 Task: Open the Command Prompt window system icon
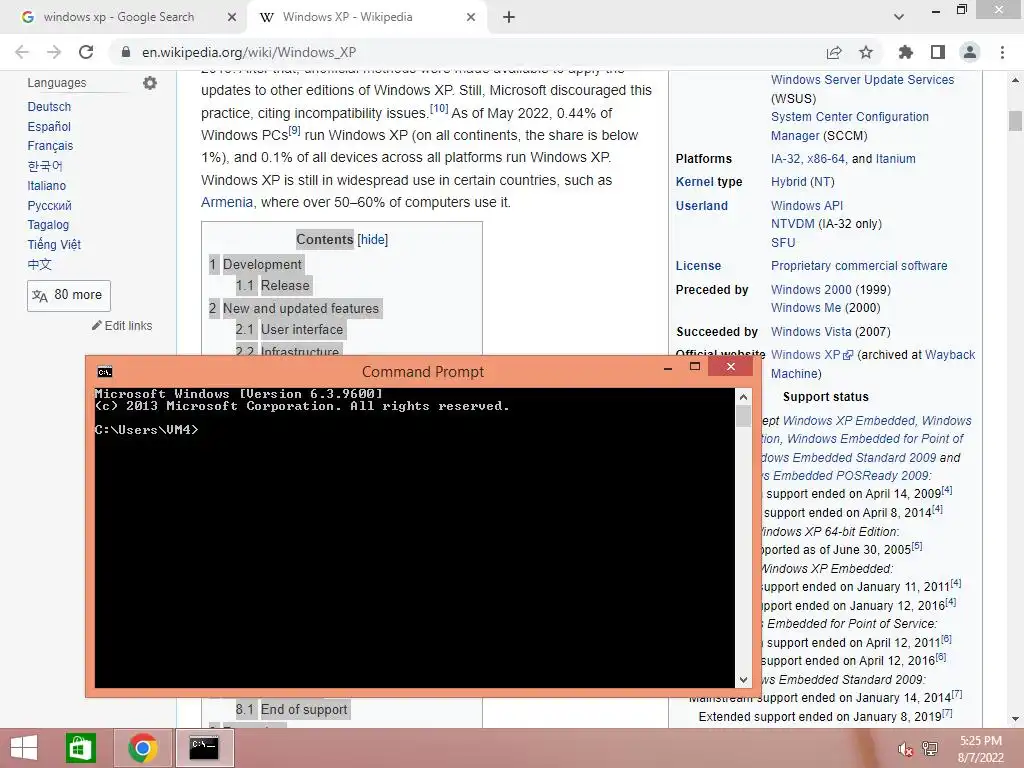[x=104, y=372]
